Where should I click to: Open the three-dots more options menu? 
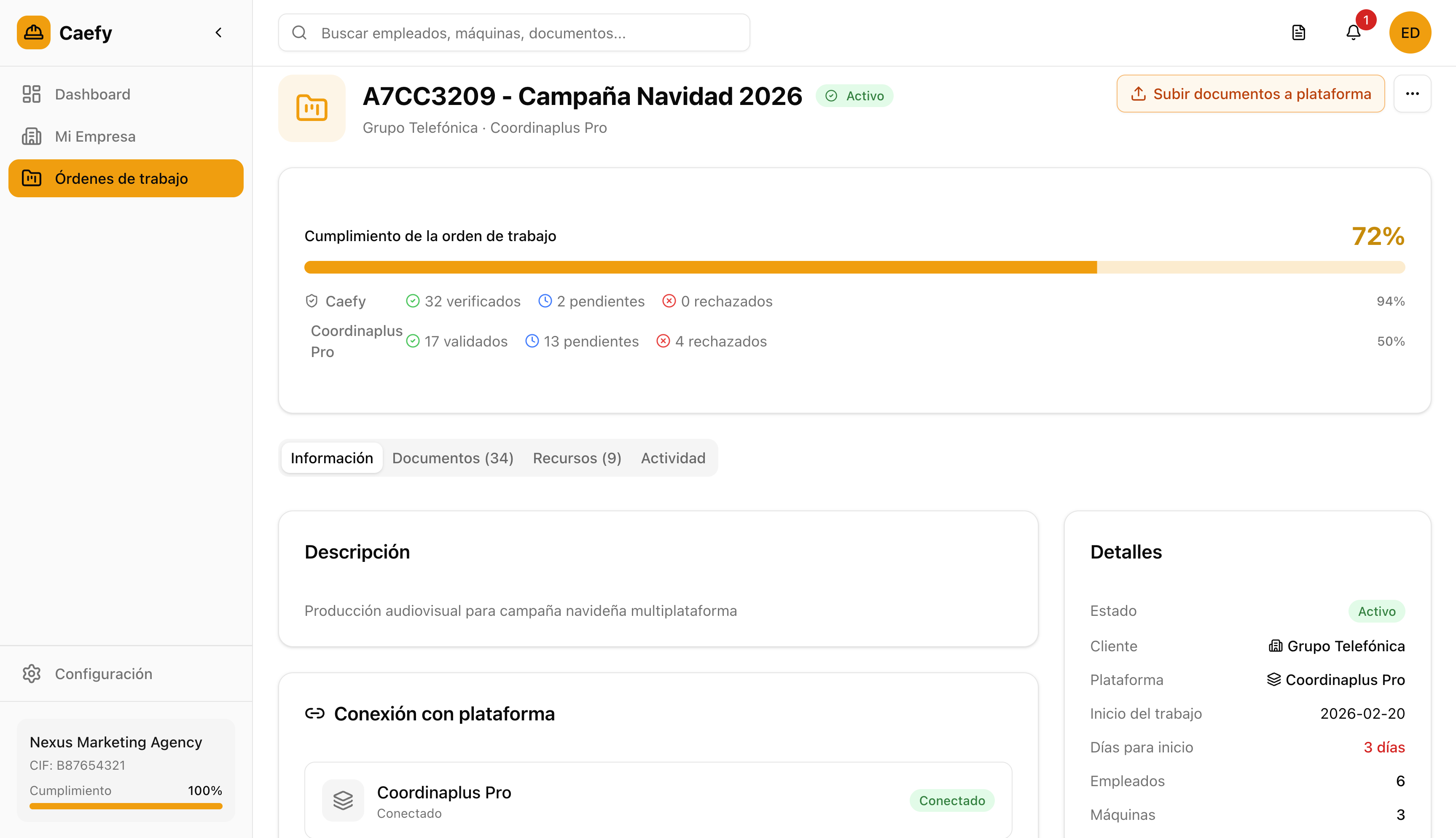1412,94
